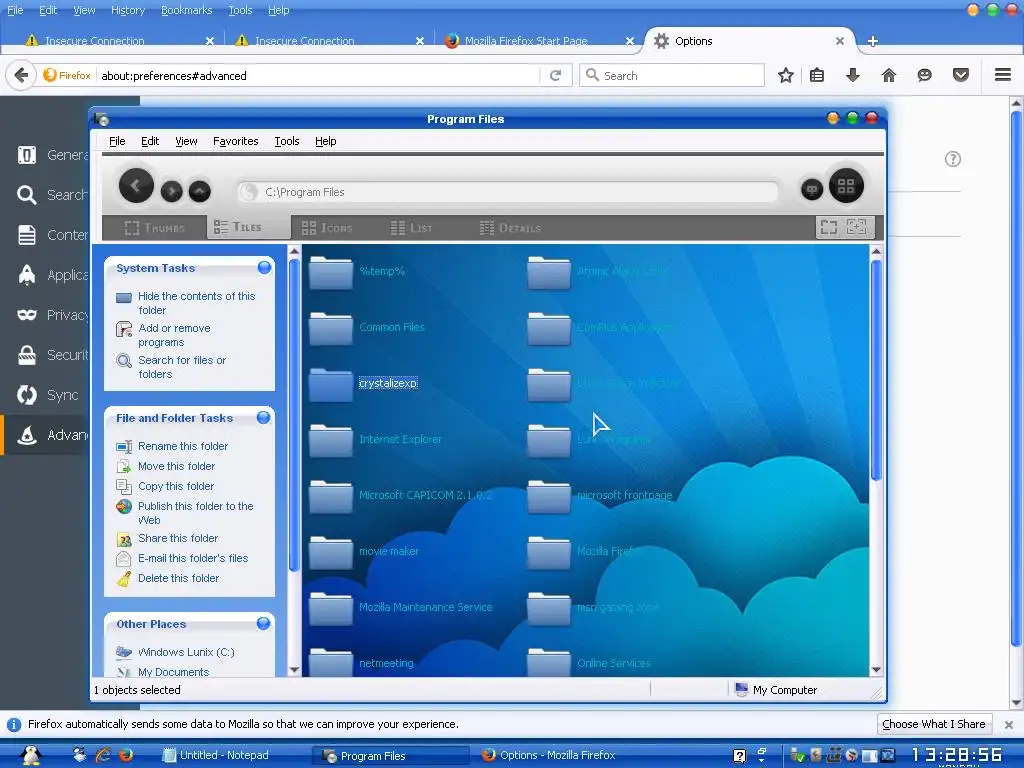Switch to Icons view tab
Viewport: 1024px width, 768px height.
pos(327,228)
